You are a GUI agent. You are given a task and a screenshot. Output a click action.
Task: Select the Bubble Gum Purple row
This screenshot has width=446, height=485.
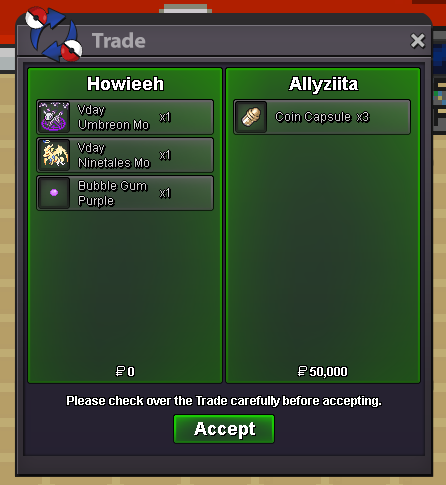coord(125,193)
